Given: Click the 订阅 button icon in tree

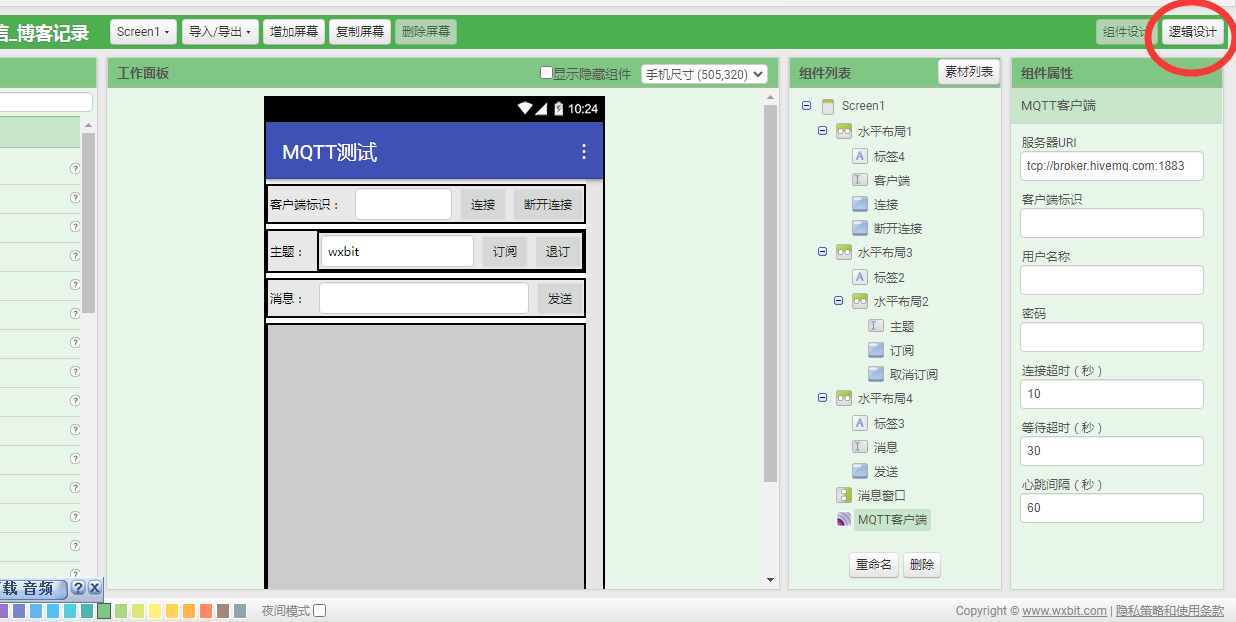Looking at the screenshot, I should click(876, 350).
